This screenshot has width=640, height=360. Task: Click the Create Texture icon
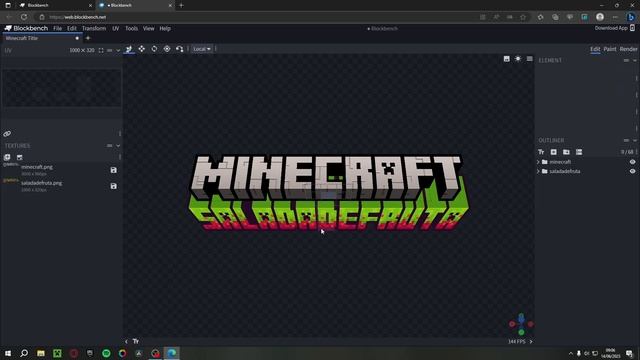point(20,157)
